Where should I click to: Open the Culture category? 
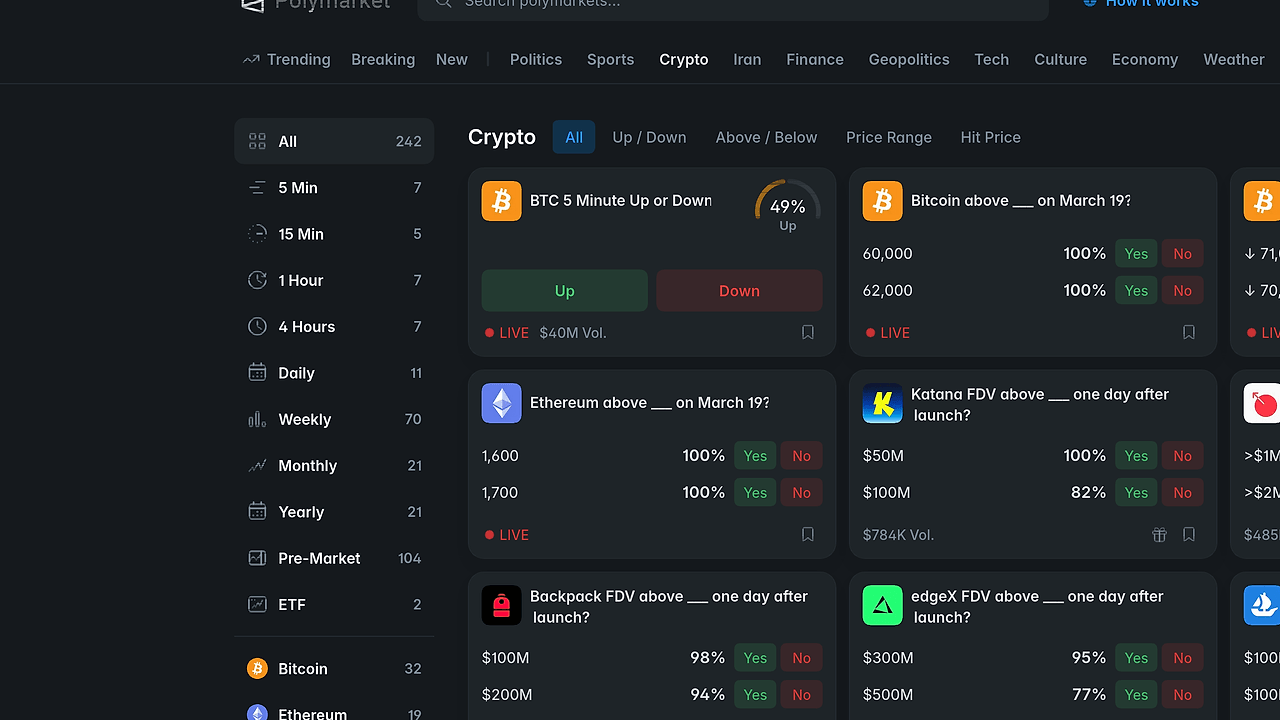point(1061,59)
